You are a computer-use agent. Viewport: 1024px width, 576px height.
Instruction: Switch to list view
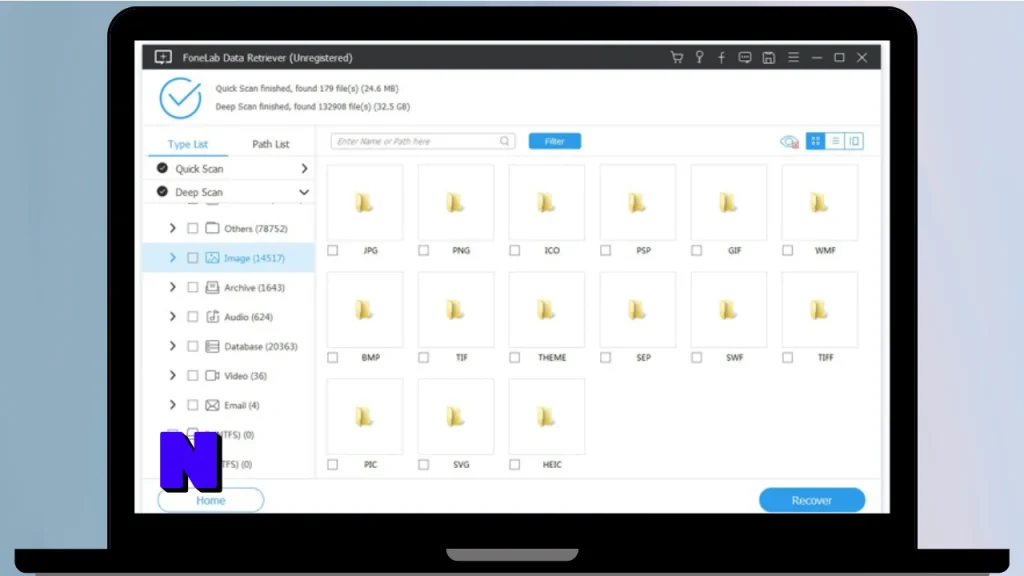click(835, 141)
